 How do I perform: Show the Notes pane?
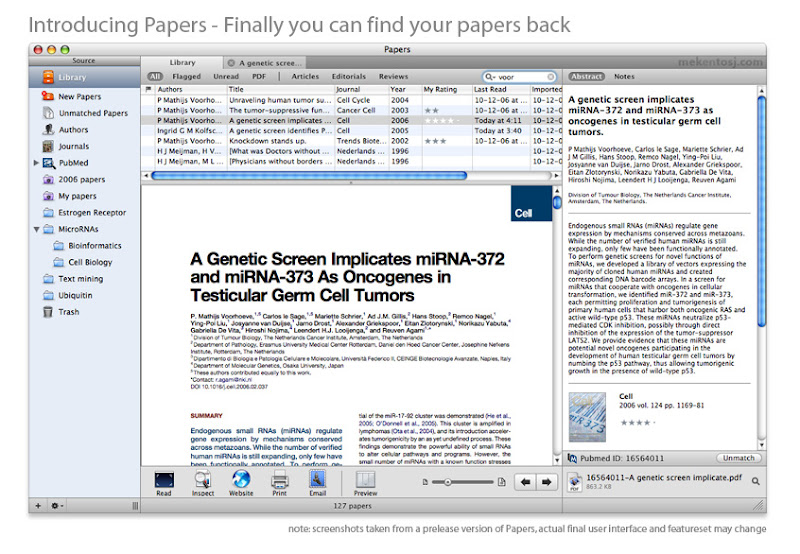coord(624,77)
